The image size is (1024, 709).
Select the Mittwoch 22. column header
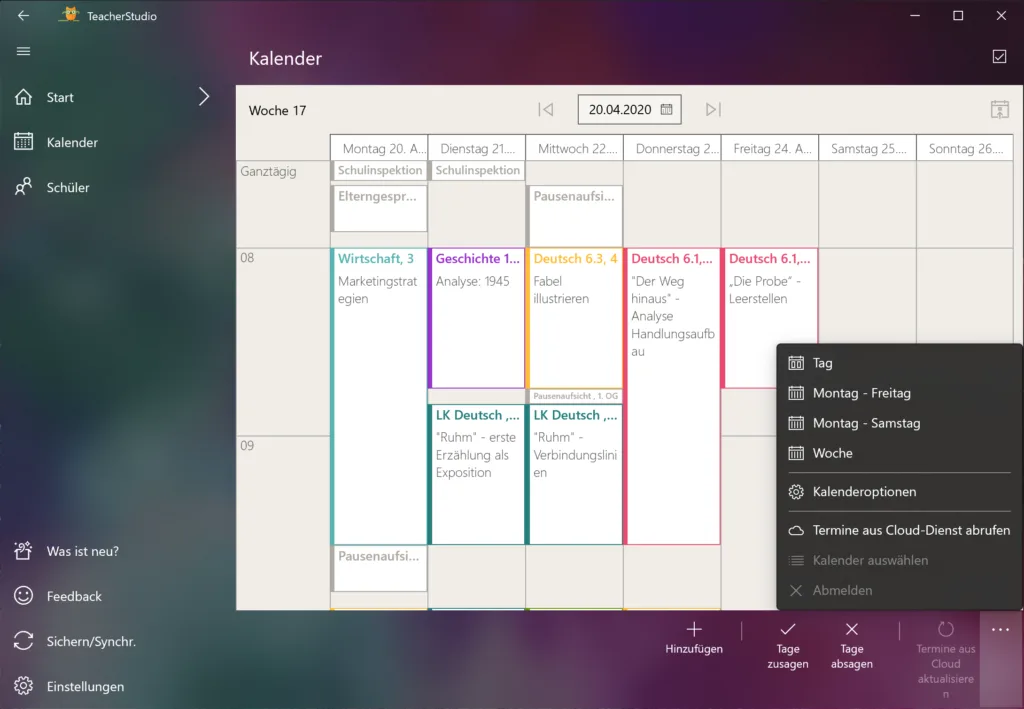point(575,148)
